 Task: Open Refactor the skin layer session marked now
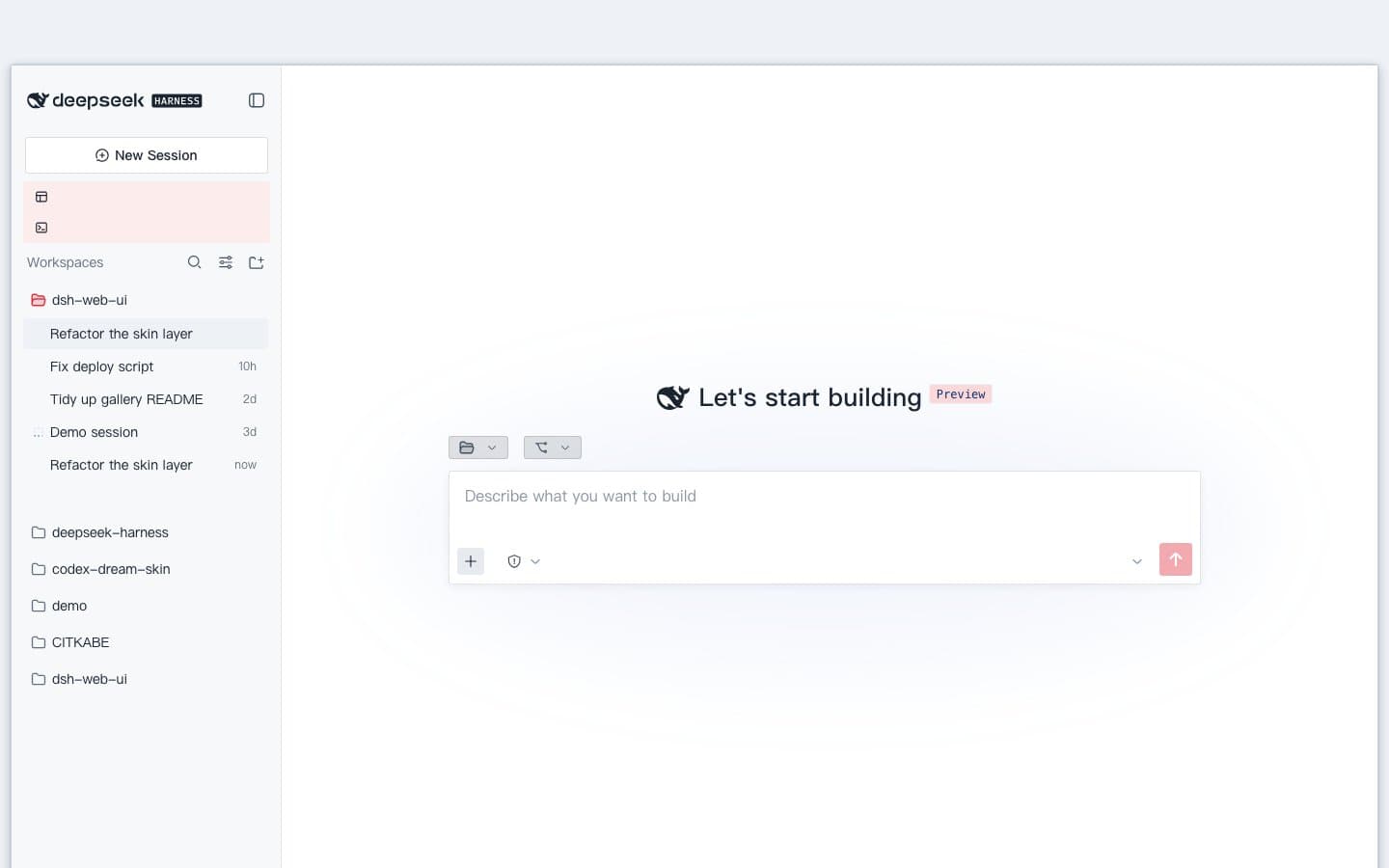pos(146,465)
